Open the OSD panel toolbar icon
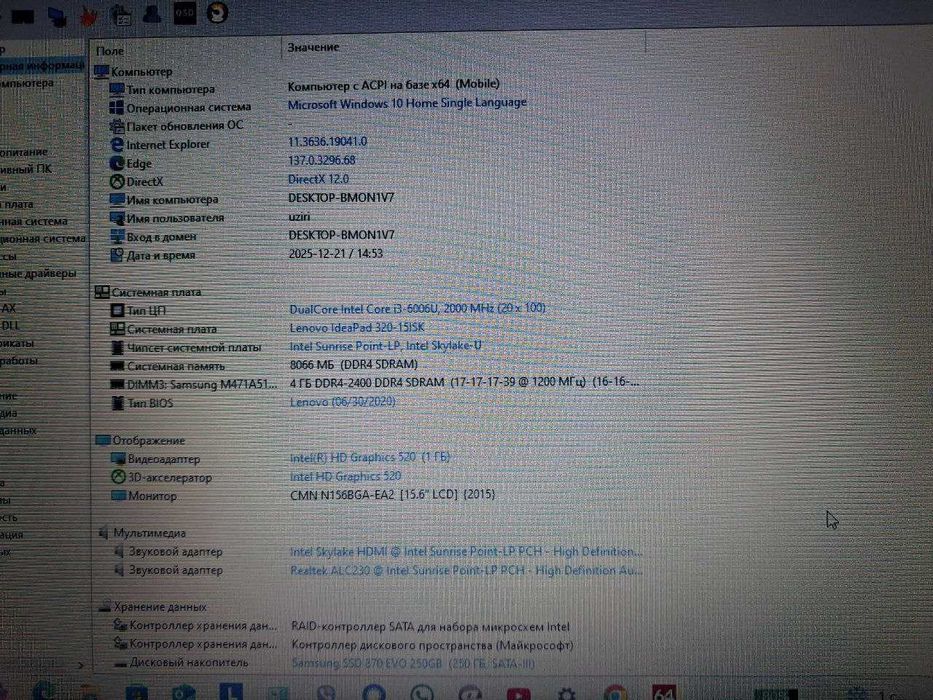The image size is (933, 700). (184, 12)
